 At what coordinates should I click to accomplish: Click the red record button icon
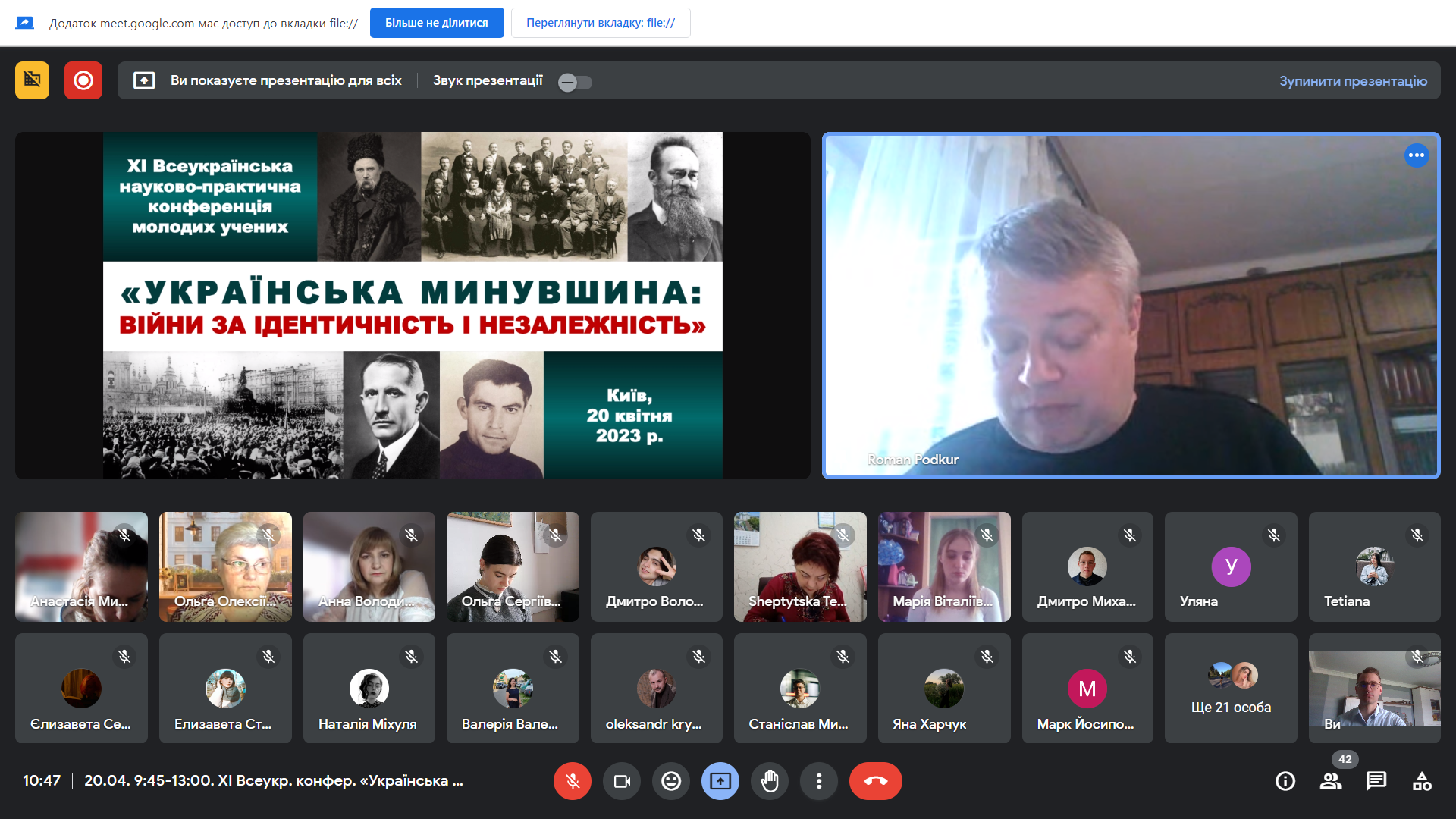click(83, 80)
